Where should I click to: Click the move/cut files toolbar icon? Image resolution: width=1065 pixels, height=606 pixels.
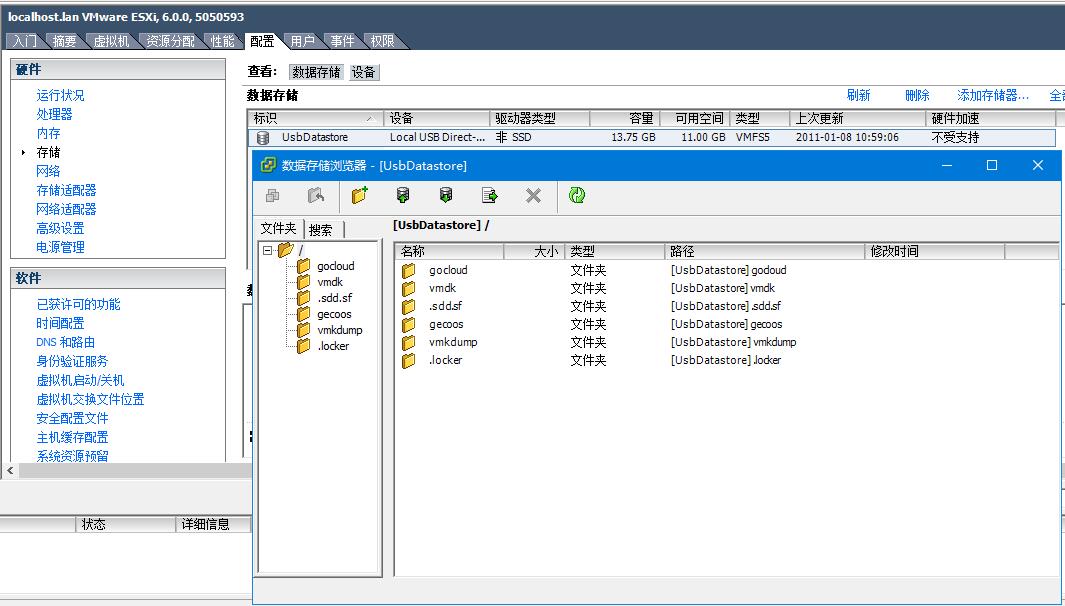[x=316, y=196]
